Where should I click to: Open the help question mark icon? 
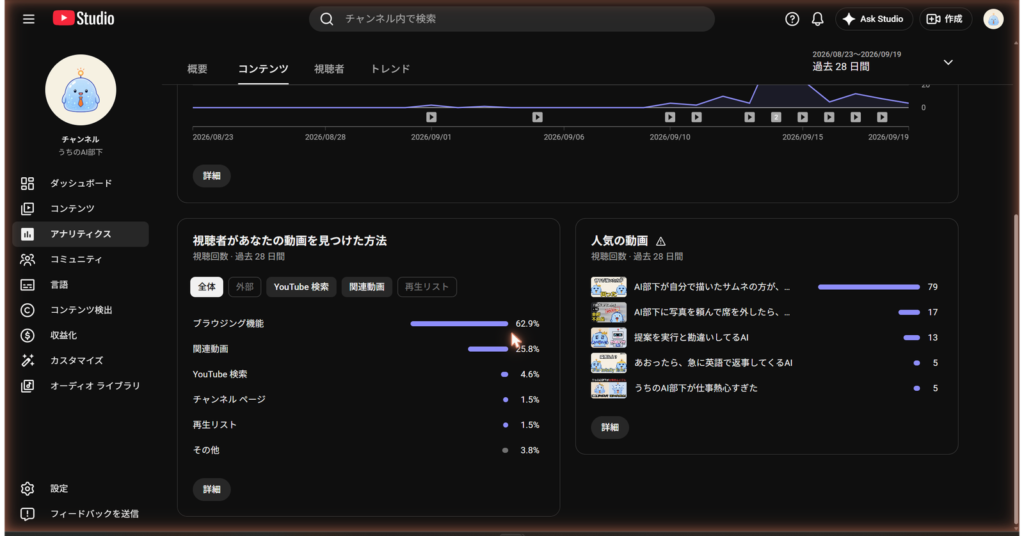[792, 19]
